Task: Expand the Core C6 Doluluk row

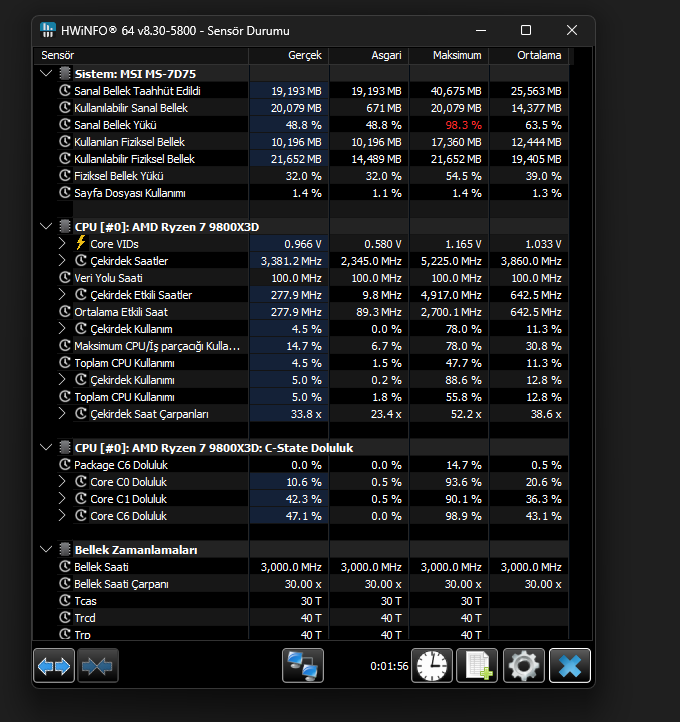Action: (x=62, y=516)
